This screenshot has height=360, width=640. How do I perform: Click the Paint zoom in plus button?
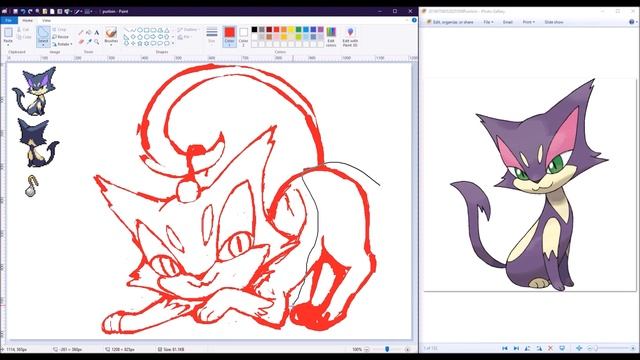pyautogui.click(x=407, y=349)
